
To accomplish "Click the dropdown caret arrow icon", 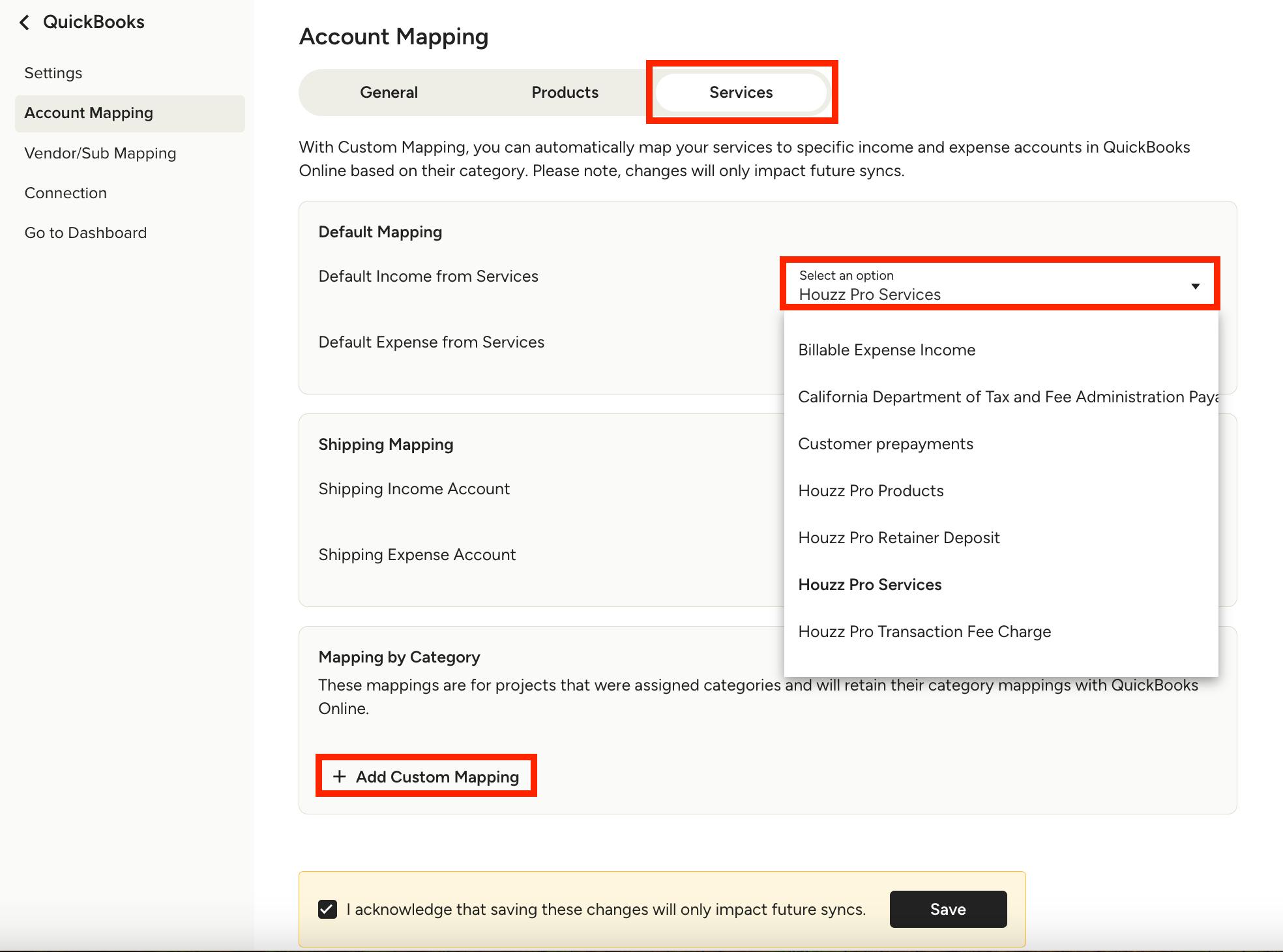I will (x=1195, y=286).
